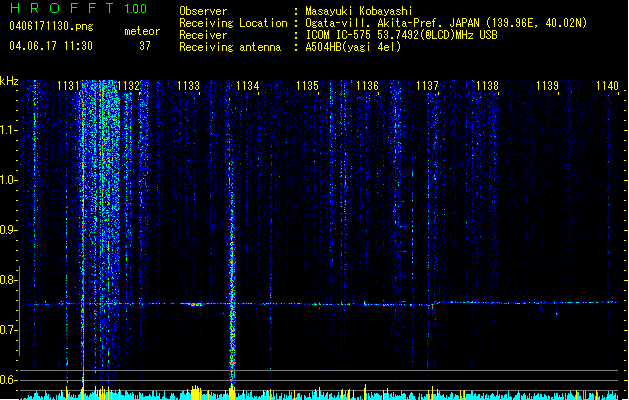Click the Receiving Location label
629x400 pixels.
[x=233, y=23]
